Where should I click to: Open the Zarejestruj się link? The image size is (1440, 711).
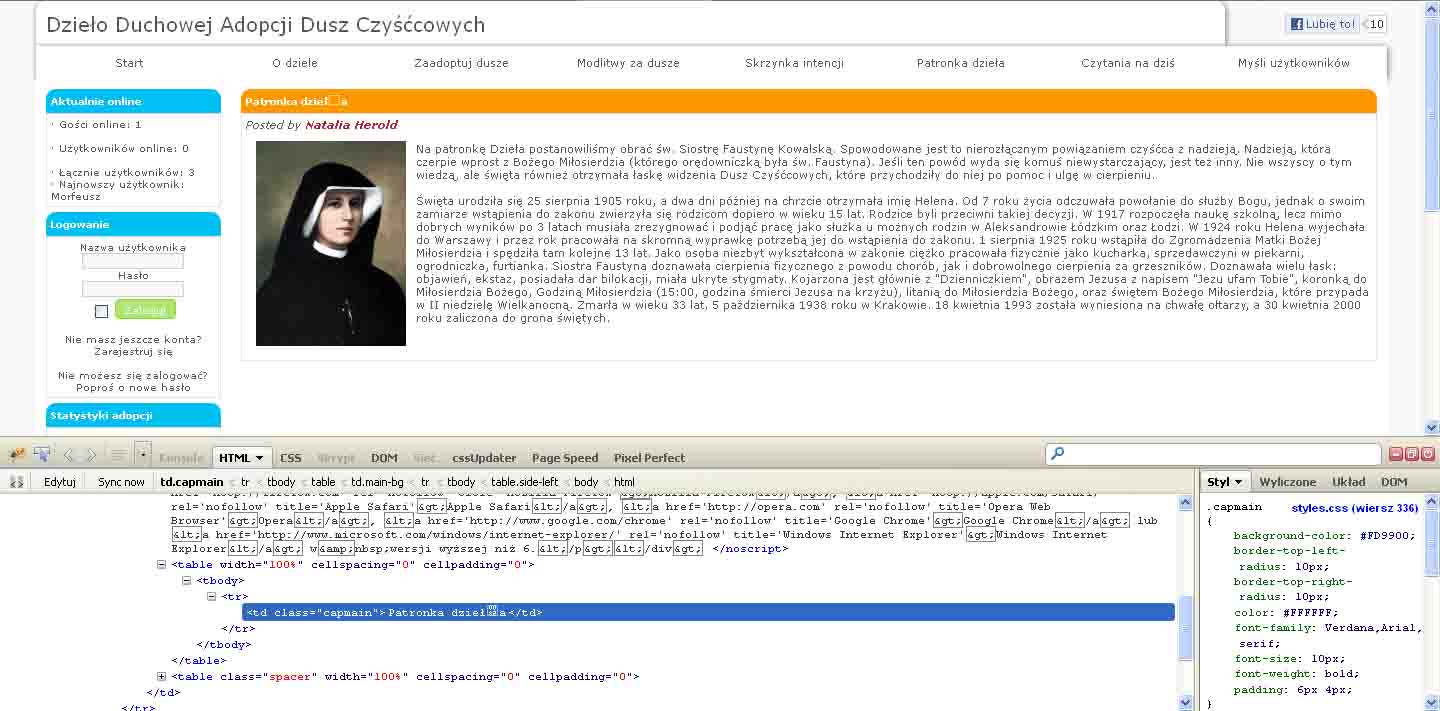[133, 352]
